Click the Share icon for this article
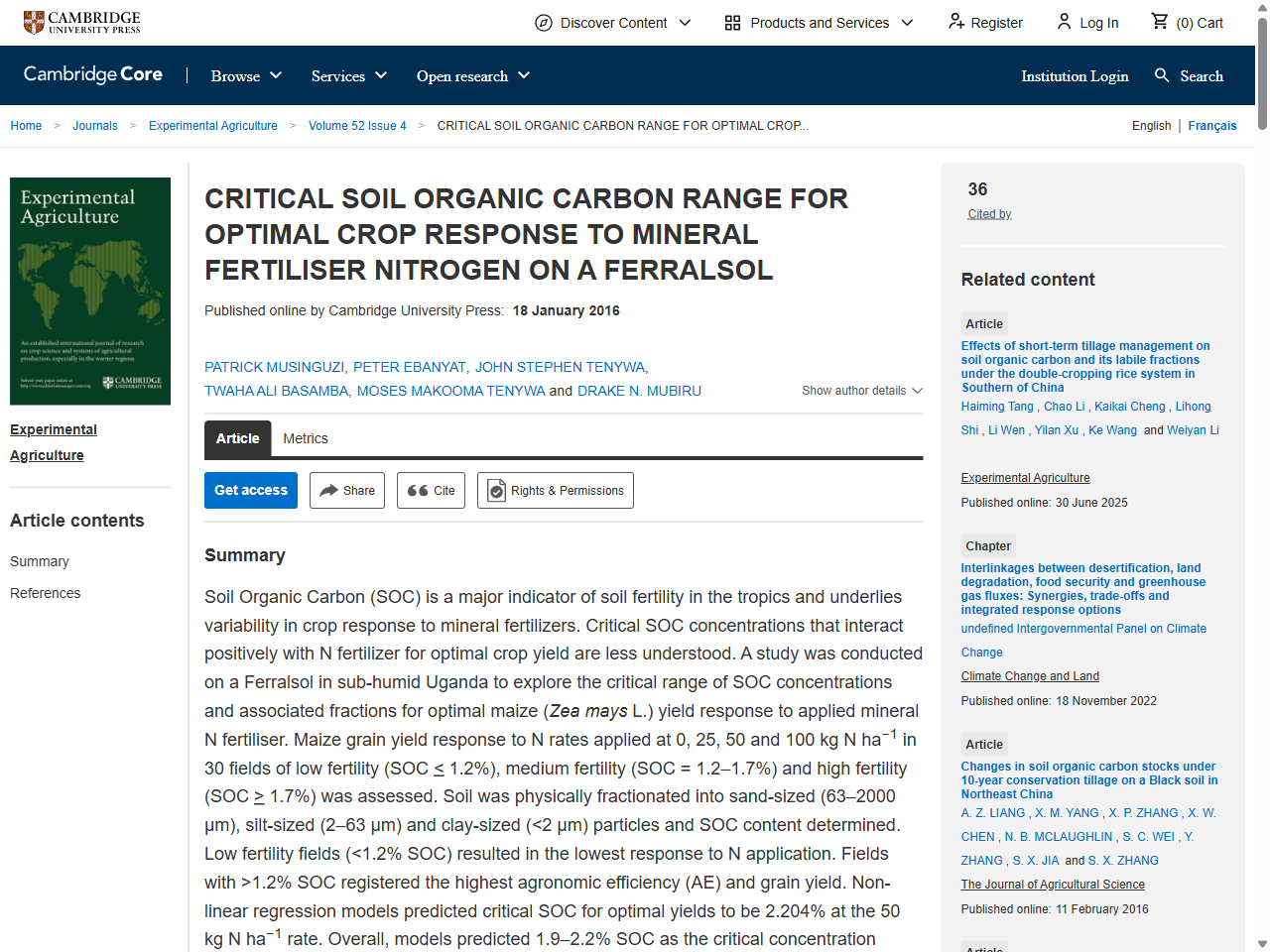 pyautogui.click(x=328, y=490)
